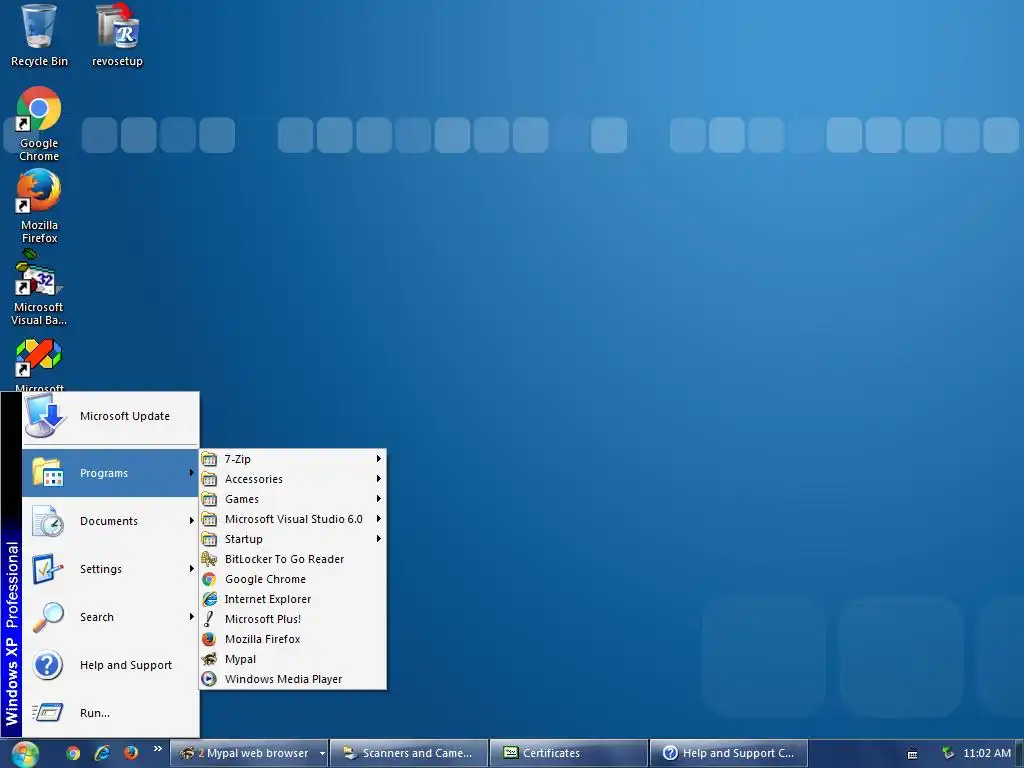The height and width of the screenshot is (768, 1024).
Task: Launch Internet Explorer from quick launch bar
Action: coord(102,753)
